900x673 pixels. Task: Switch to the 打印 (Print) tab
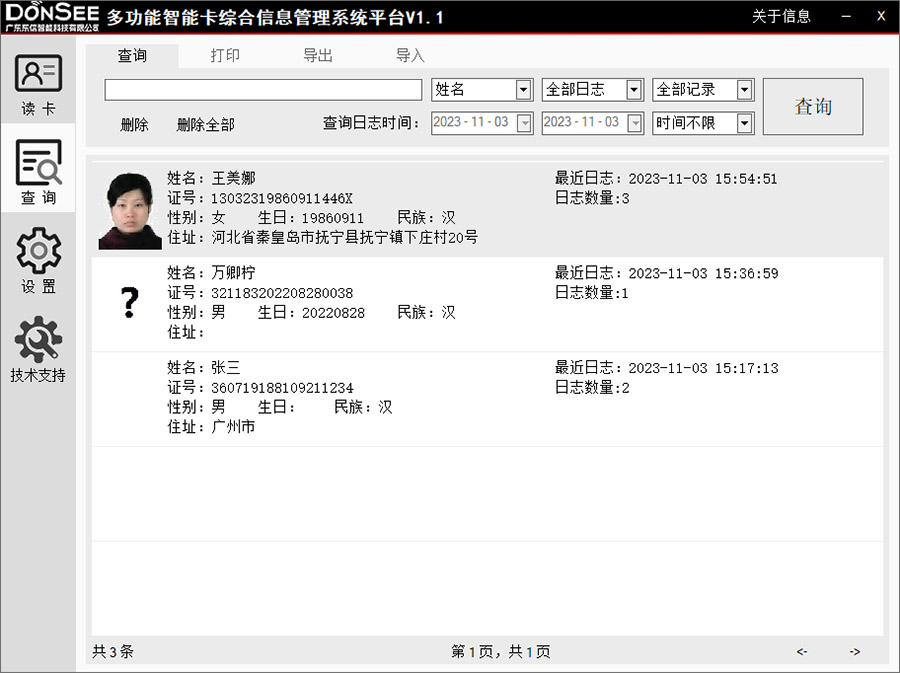226,56
